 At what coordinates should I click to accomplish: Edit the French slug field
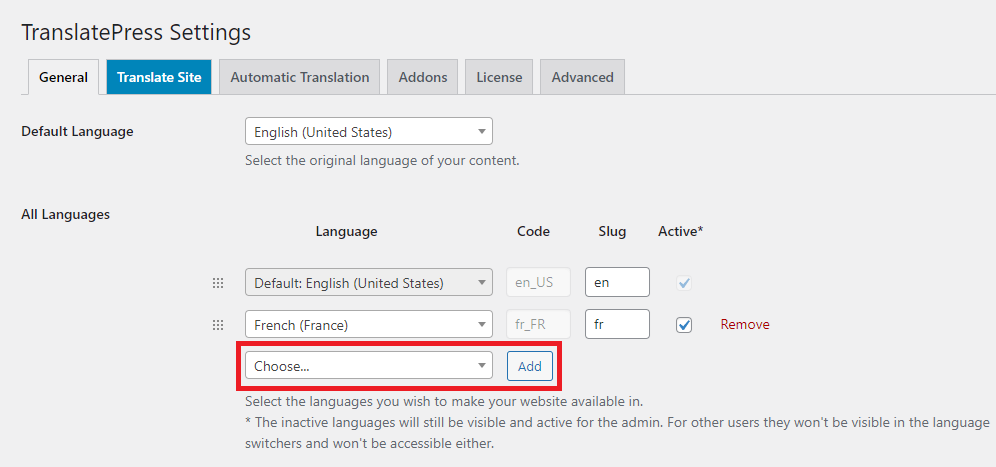[617, 325]
